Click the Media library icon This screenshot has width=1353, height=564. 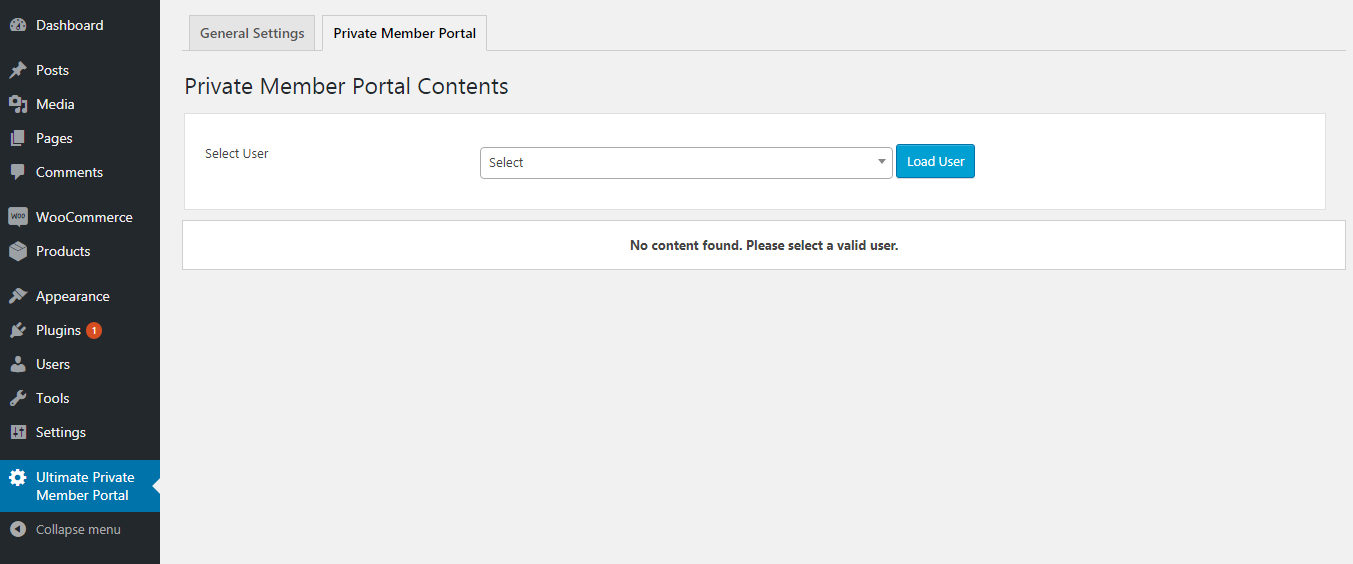tap(18, 104)
